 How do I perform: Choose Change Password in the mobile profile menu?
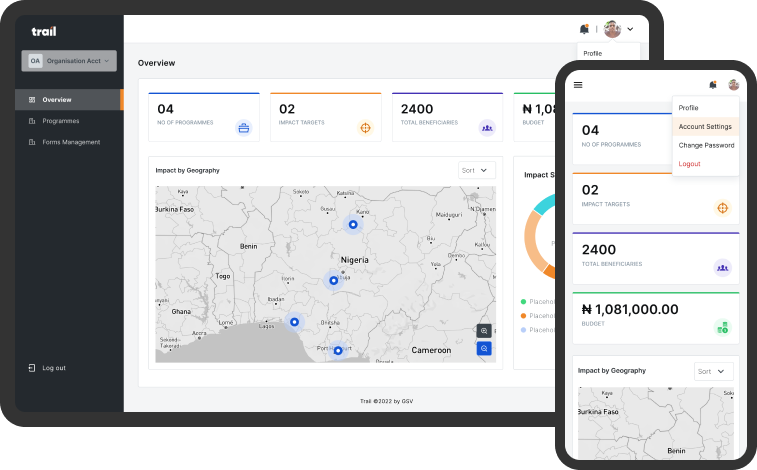[706, 145]
